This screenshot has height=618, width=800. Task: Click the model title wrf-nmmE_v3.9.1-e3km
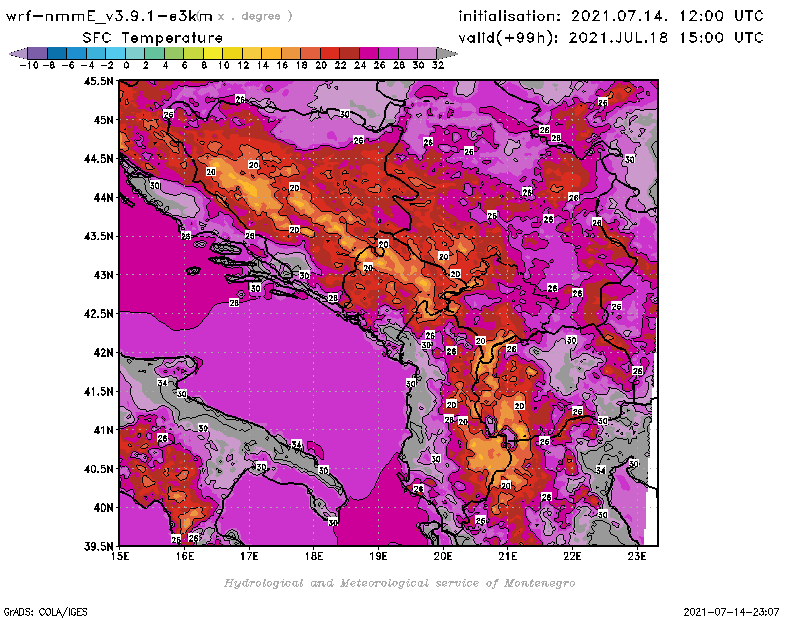pyautogui.click(x=109, y=16)
